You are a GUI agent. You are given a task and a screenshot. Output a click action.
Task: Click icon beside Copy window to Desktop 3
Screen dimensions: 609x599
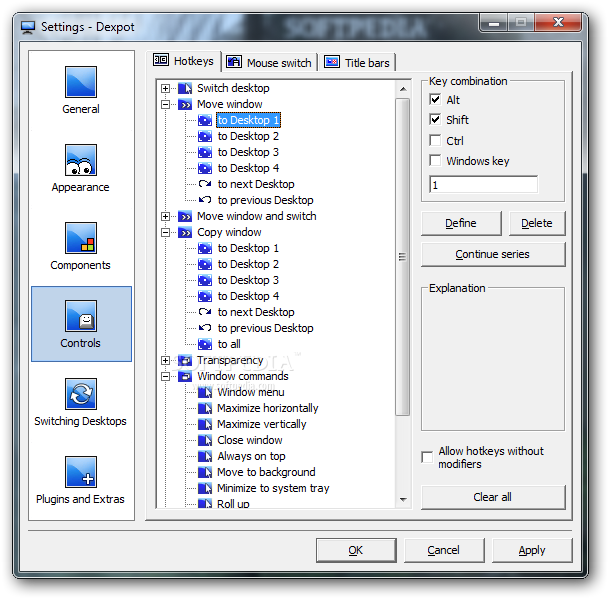point(205,280)
